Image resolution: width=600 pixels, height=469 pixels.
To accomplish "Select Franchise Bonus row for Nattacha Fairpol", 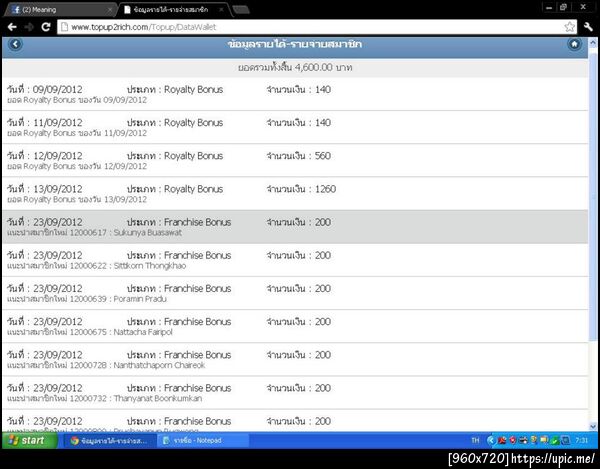I will (x=295, y=326).
